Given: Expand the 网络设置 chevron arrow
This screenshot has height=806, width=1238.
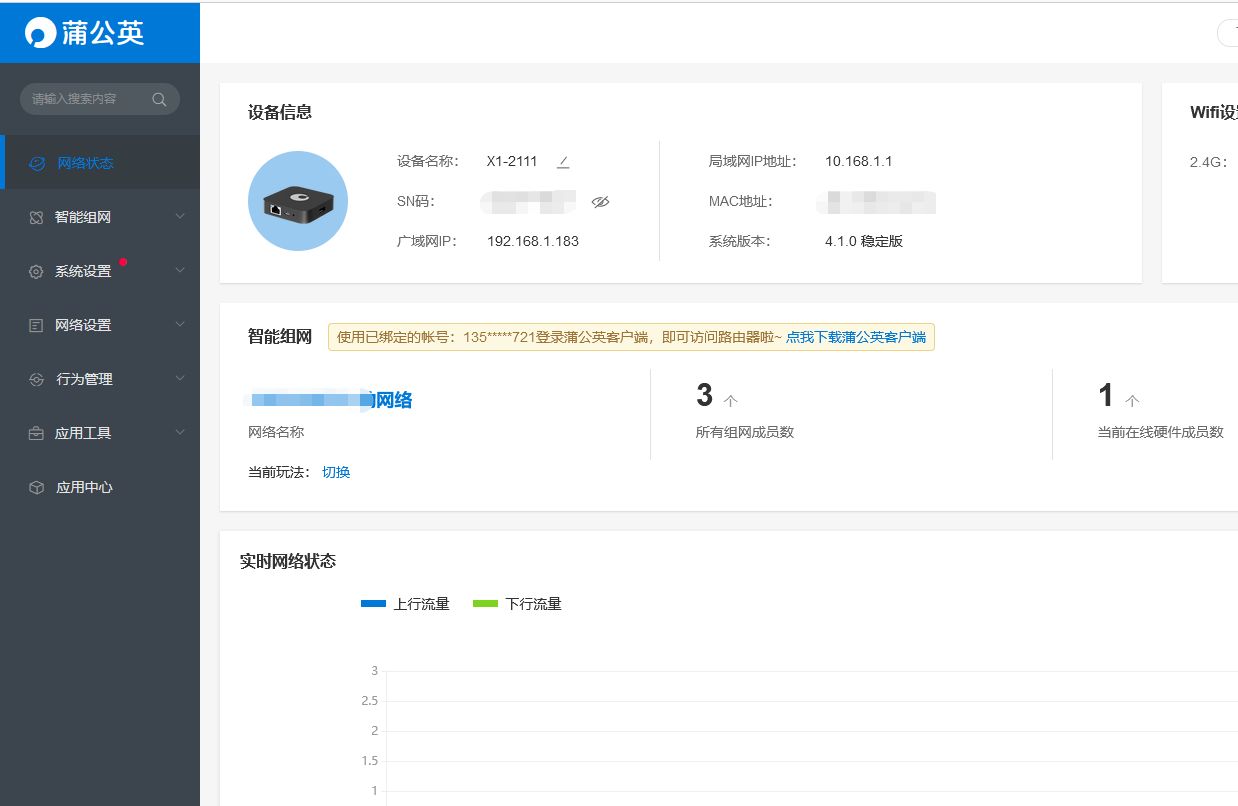Looking at the screenshot, I should tap(180, 324).
